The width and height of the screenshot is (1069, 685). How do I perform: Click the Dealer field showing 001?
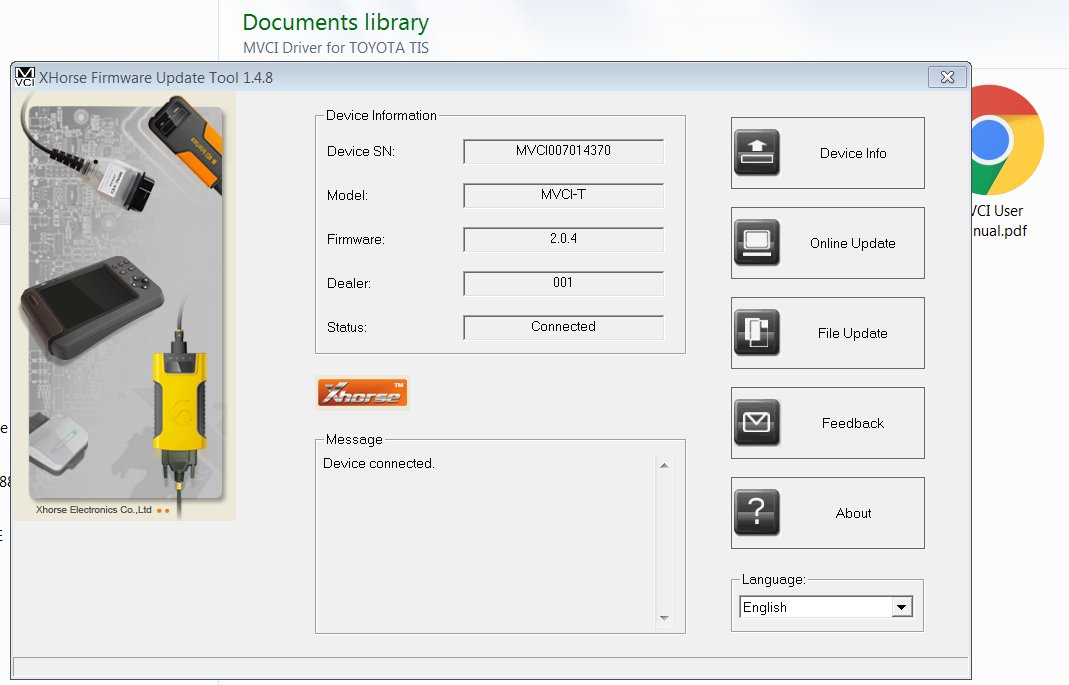[x=563, y=283]
